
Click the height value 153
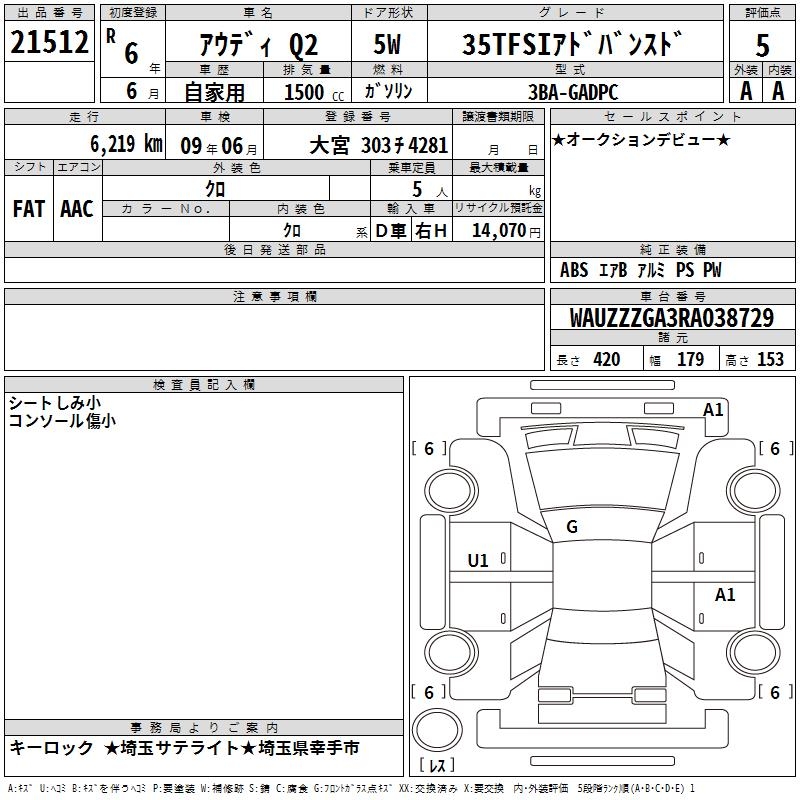(770, 360)
